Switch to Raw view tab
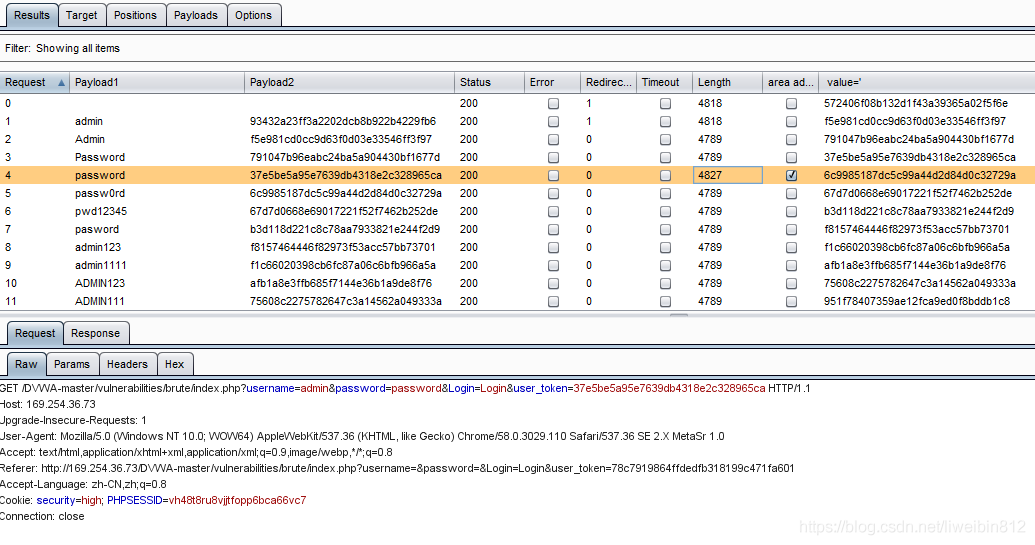1035x545 pixels. [x=26, y=364]
